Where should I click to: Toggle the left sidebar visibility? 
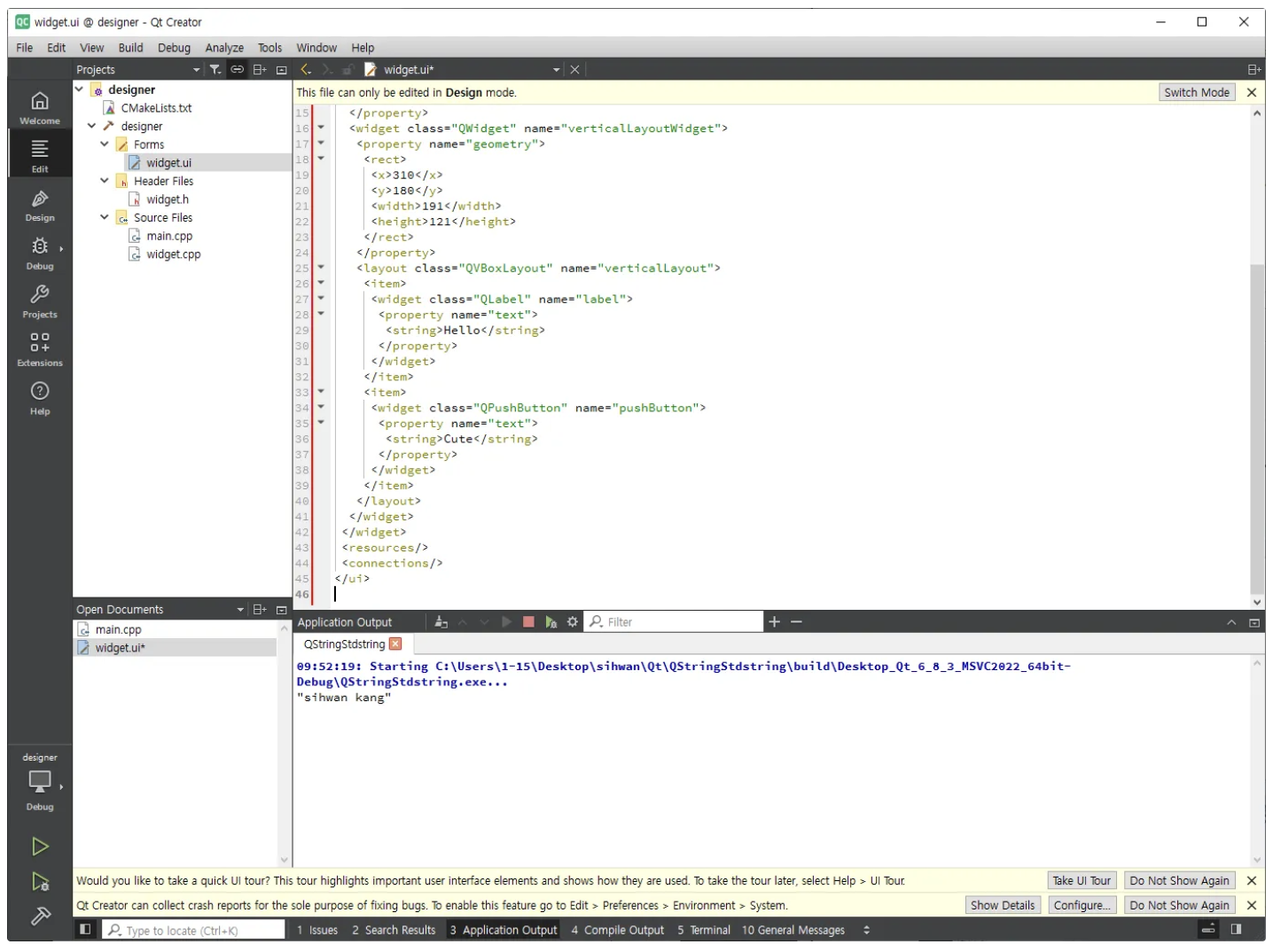(x=85, y=930)
